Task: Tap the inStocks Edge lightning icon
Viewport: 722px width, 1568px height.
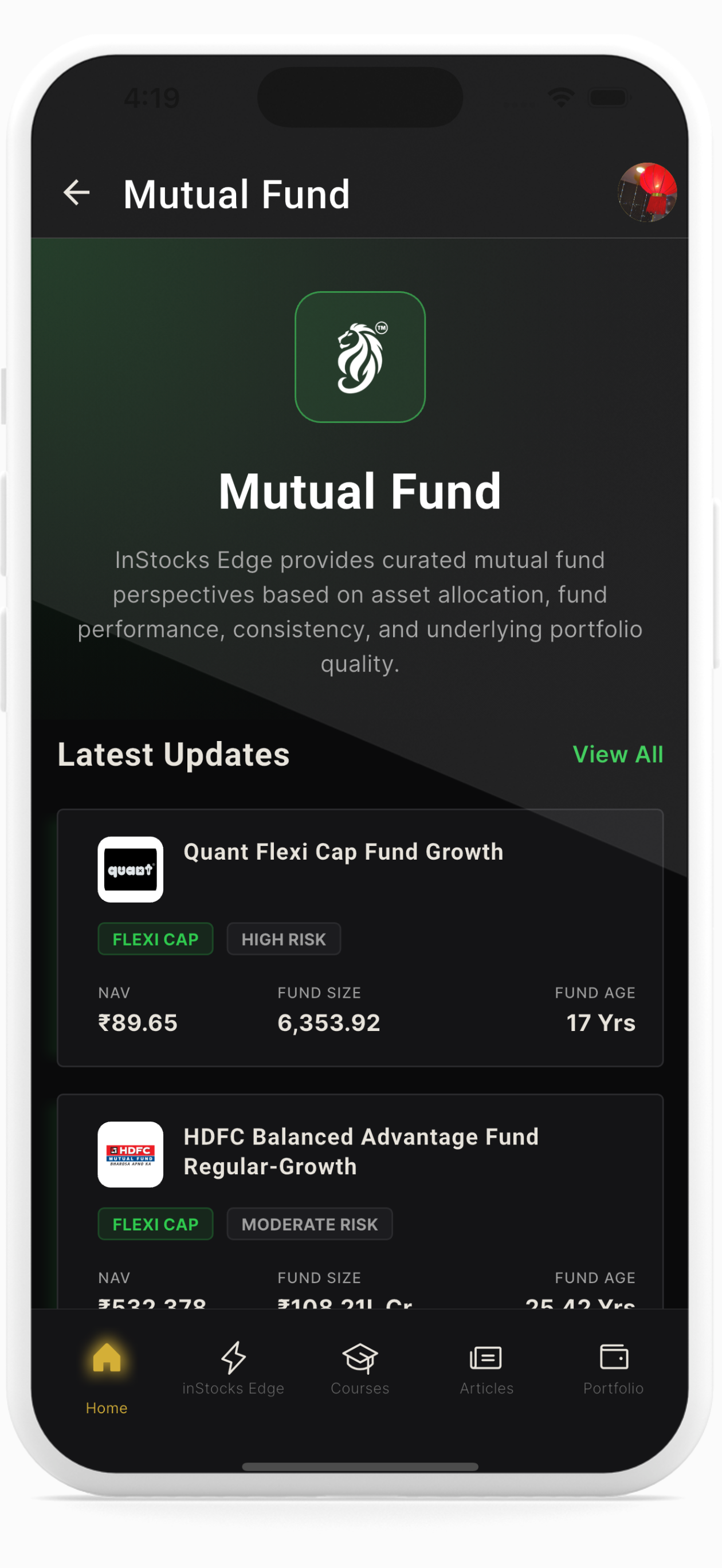Action: [x=233, y=1358]
